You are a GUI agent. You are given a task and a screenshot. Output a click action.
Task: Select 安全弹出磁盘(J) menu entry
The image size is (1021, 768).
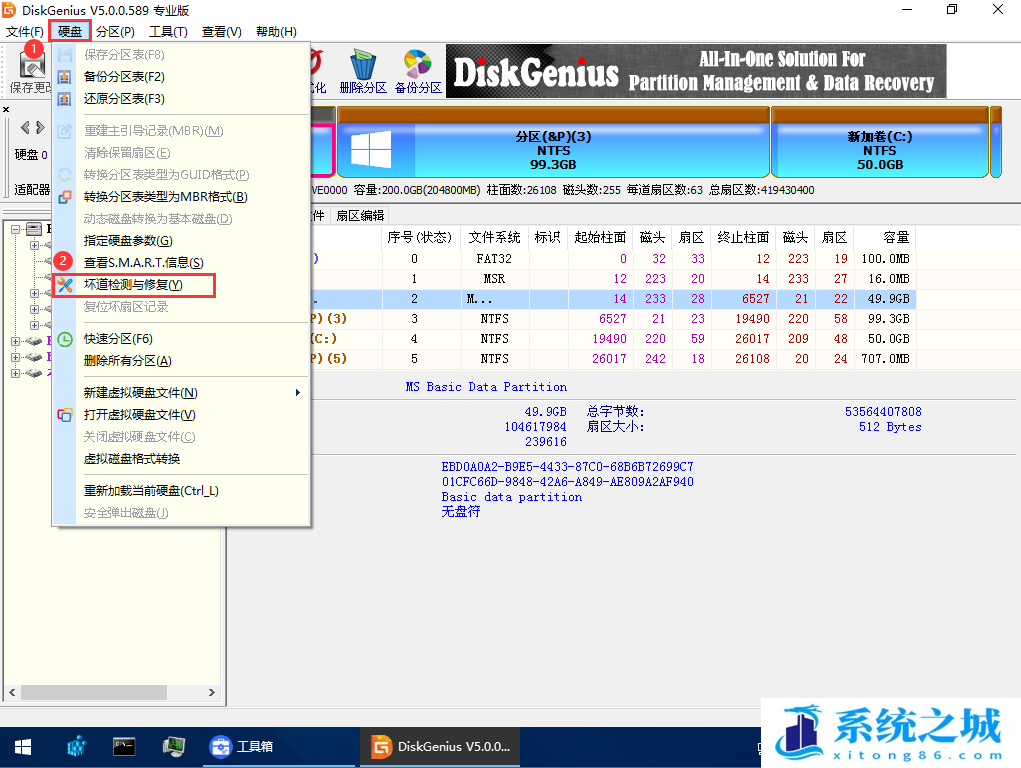point(181,513)
